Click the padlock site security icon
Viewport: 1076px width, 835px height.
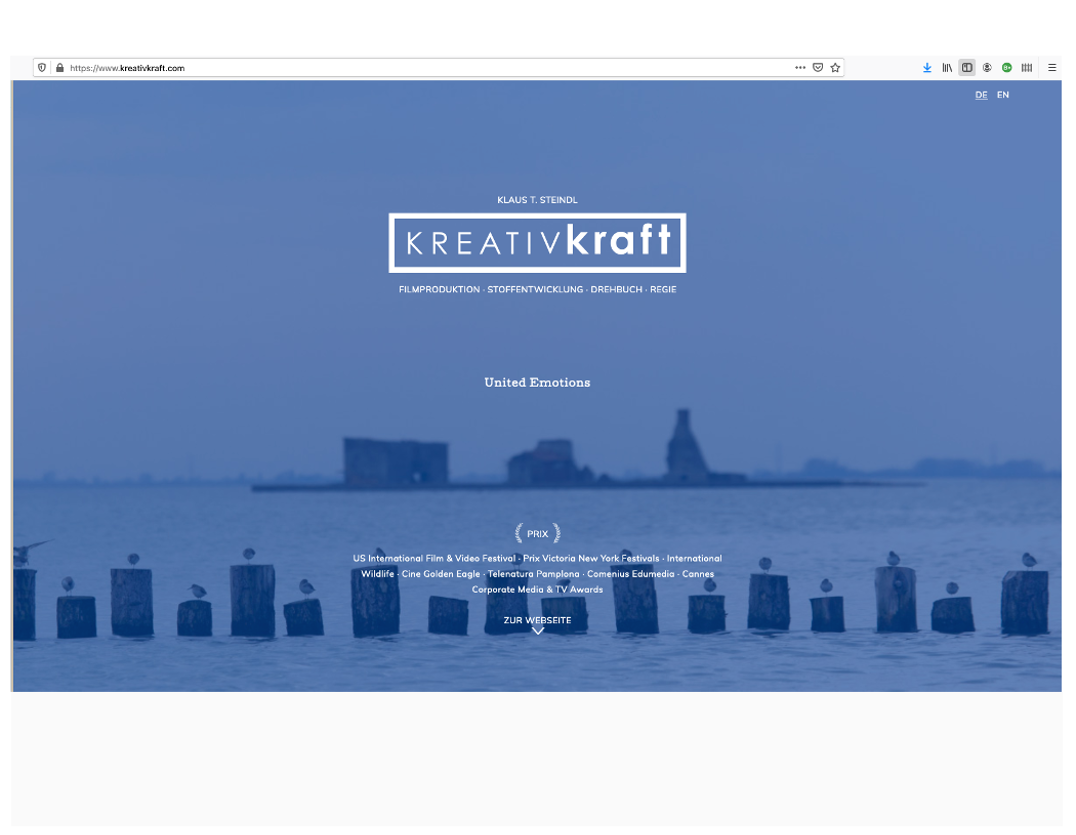point(60,68)
